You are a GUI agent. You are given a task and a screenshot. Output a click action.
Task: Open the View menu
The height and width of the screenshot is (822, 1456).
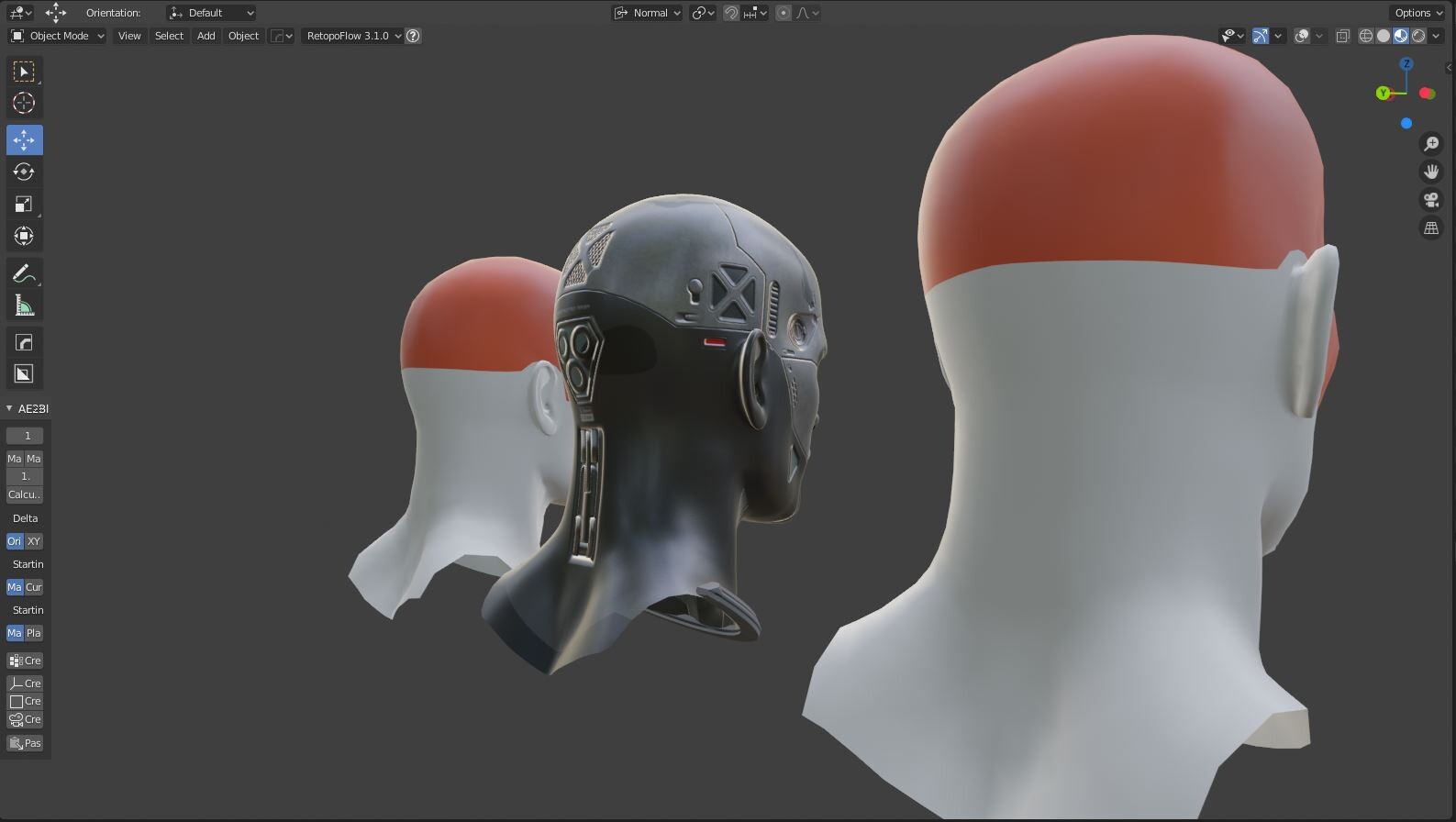[129, 36]
